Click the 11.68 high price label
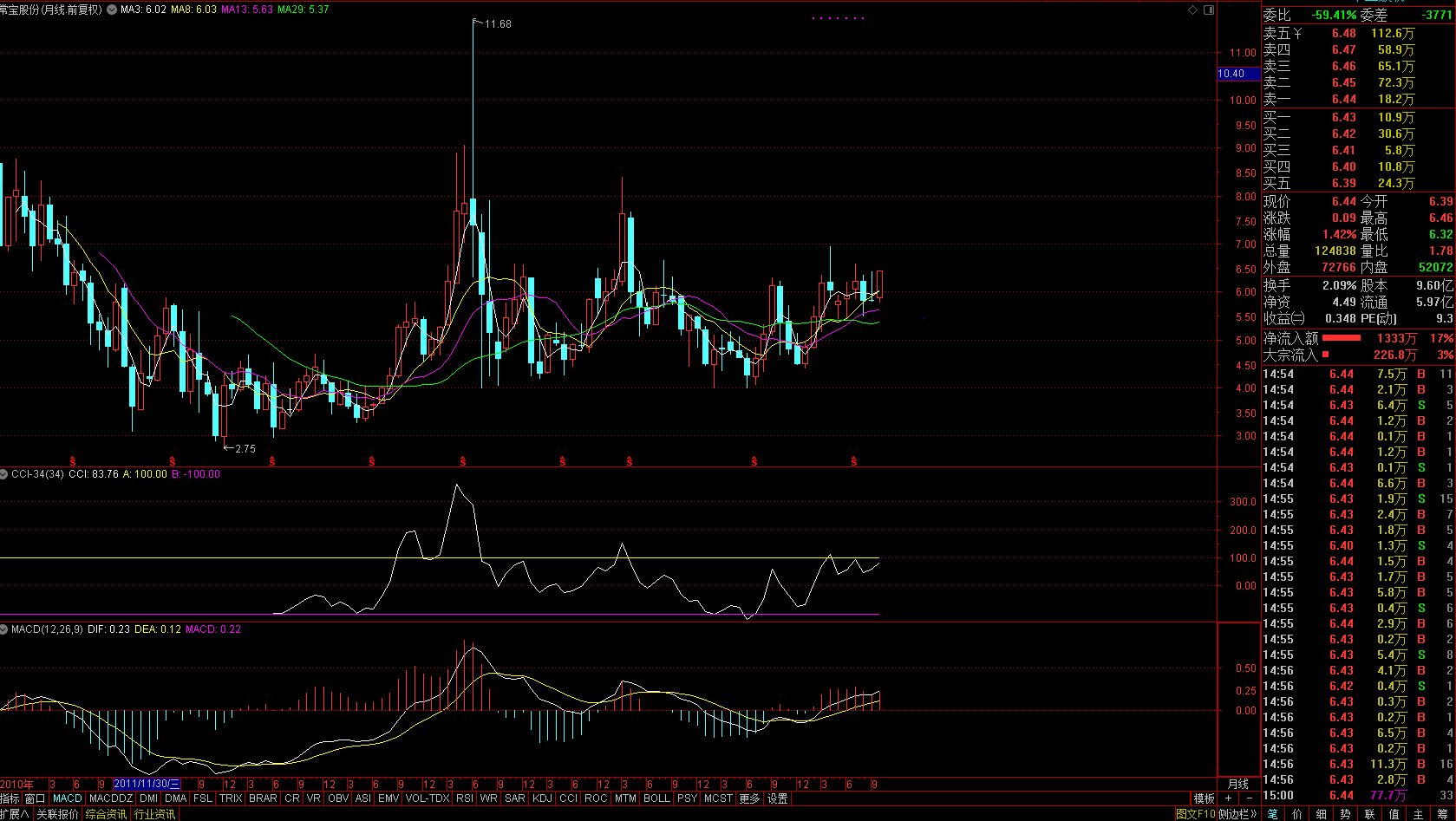Viewport: 1456px width, 821px height. click(498, 24)
